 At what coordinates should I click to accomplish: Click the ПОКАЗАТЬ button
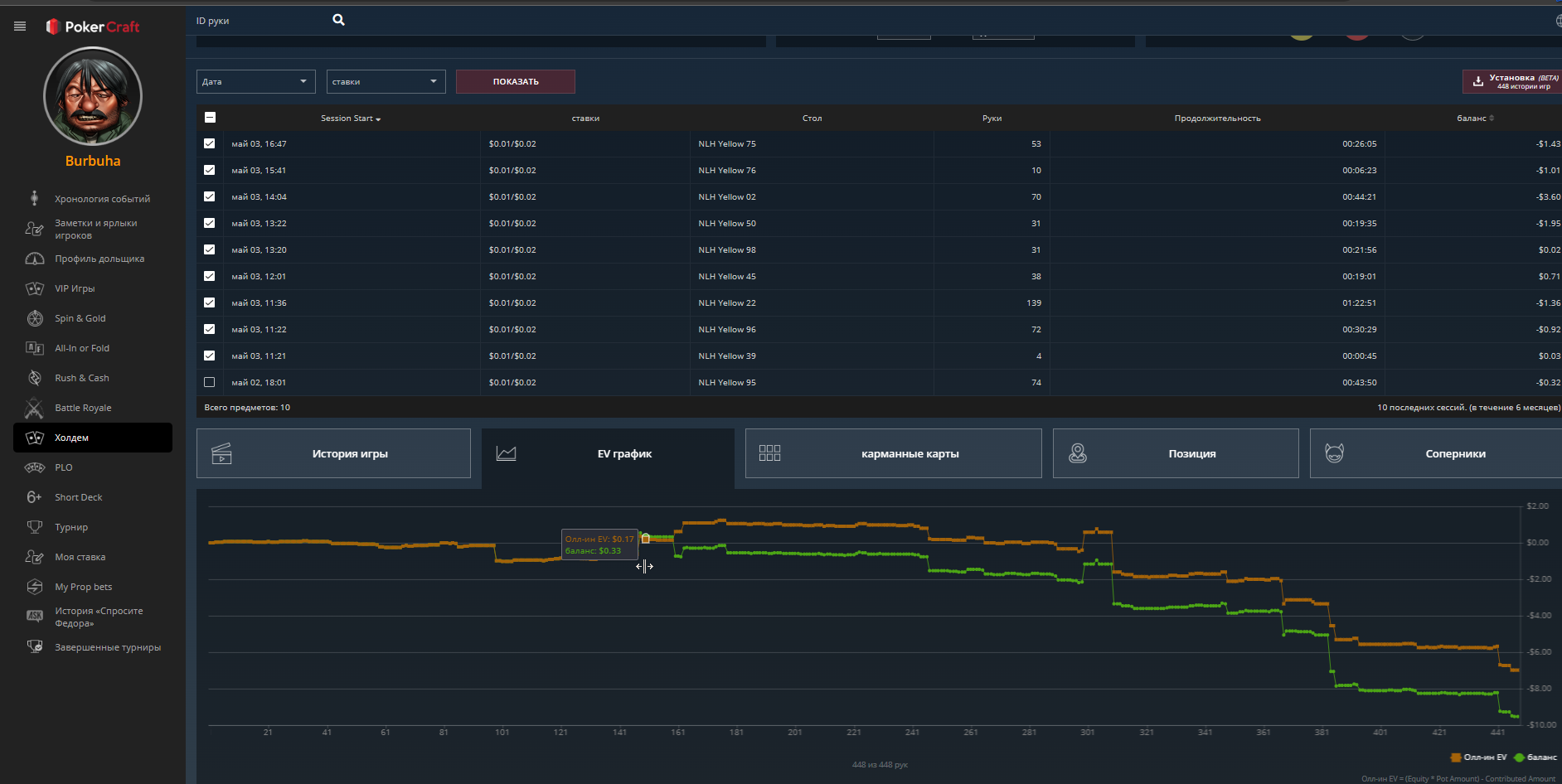[516, 81]
